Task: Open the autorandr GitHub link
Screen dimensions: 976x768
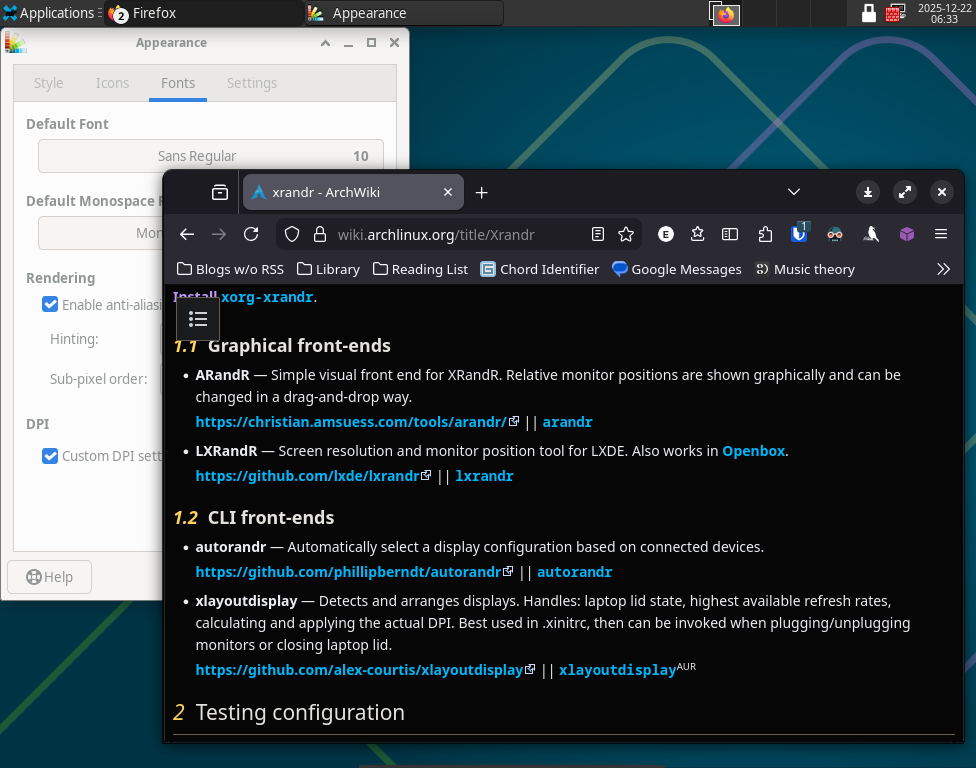Action: click(x=348, y=573)
